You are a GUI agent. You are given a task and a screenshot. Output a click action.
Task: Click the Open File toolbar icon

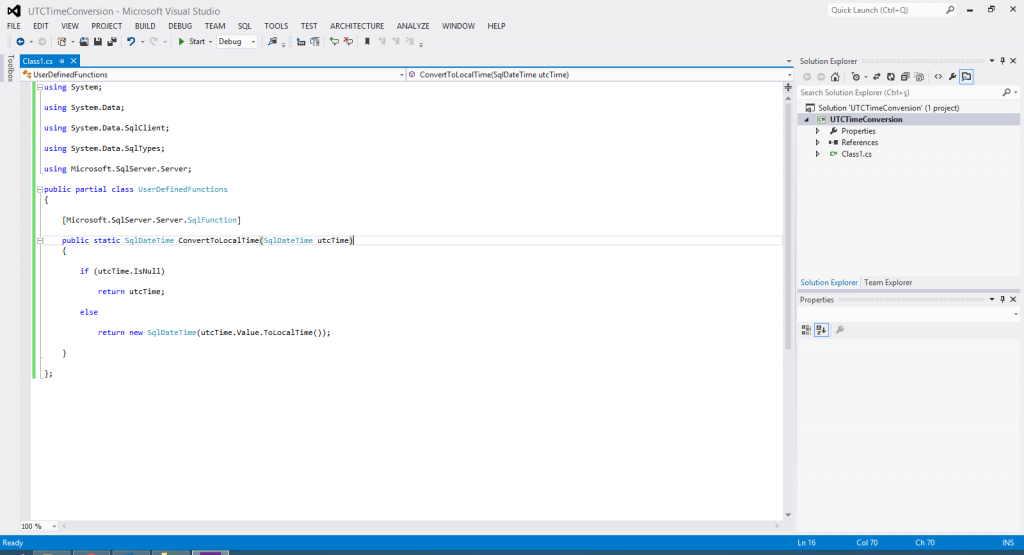click(x=84, y=42)
